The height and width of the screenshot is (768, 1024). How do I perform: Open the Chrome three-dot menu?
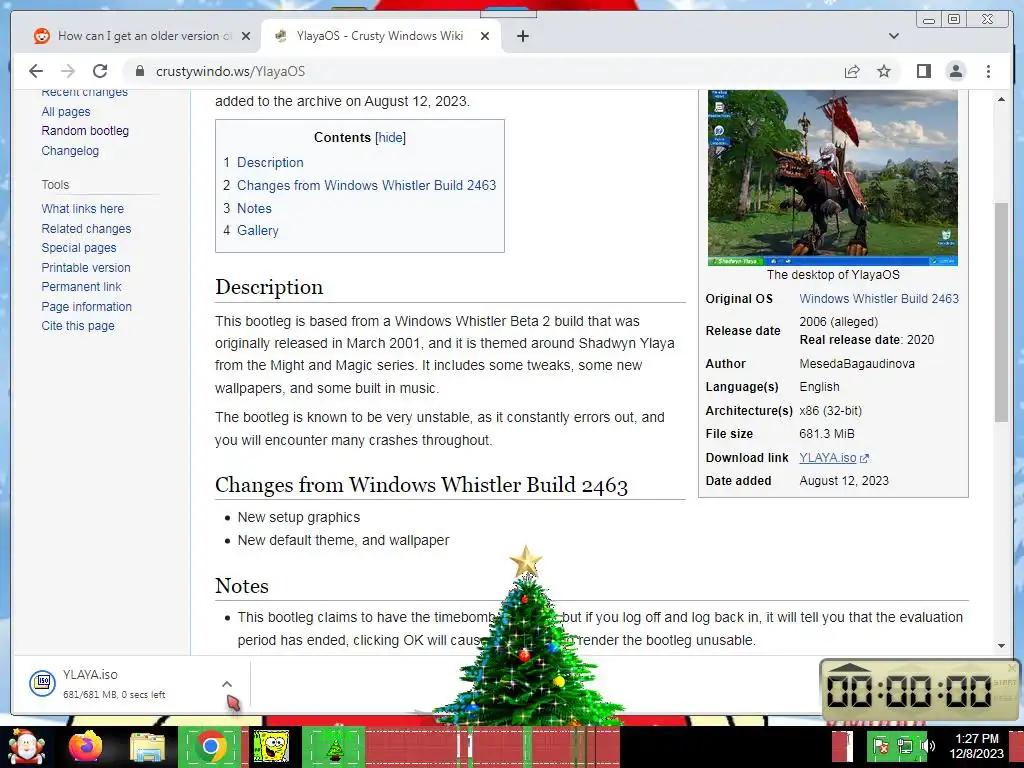pos(988,71)
